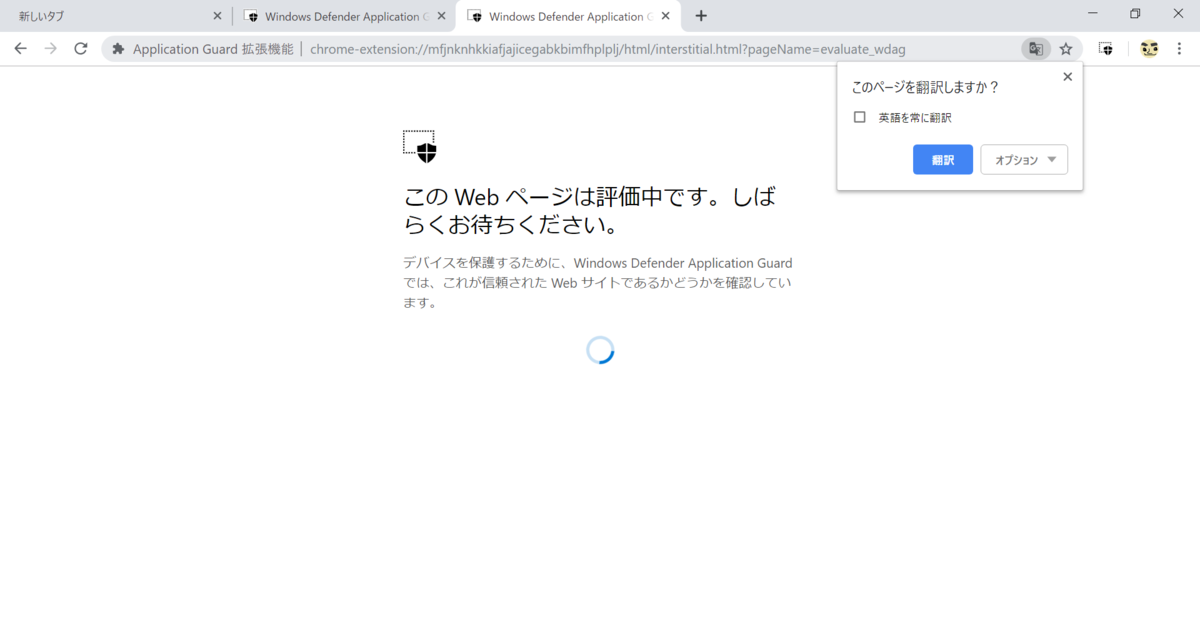The height and width of the screenshot is (638, 1200).
Task: Enable always translate English option
Action: [859, 117]
